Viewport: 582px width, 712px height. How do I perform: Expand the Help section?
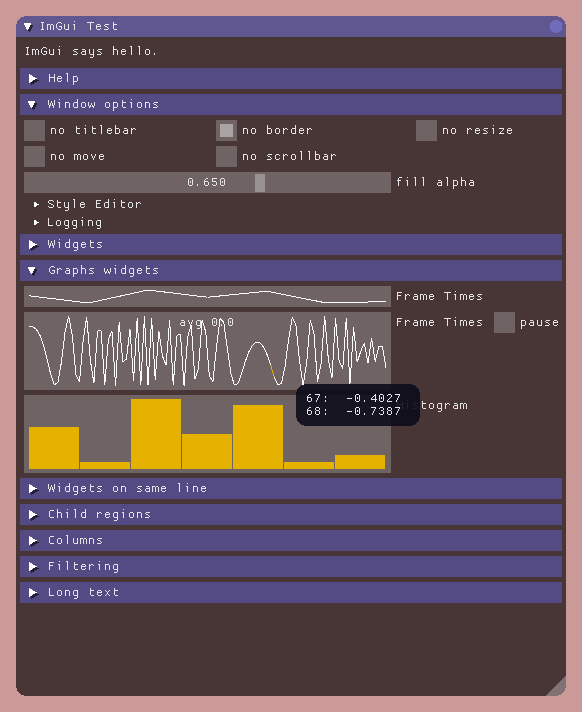click(x=291, y=79)
